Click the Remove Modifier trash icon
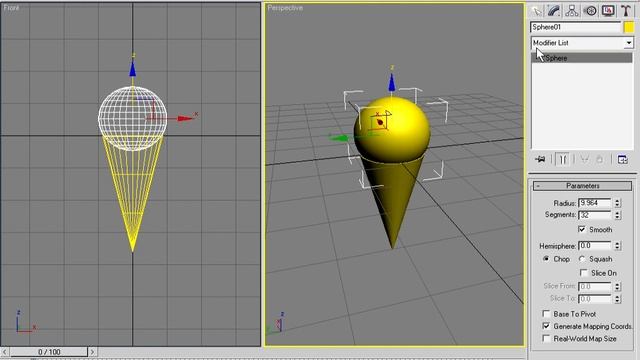 (x=599, y=159)
